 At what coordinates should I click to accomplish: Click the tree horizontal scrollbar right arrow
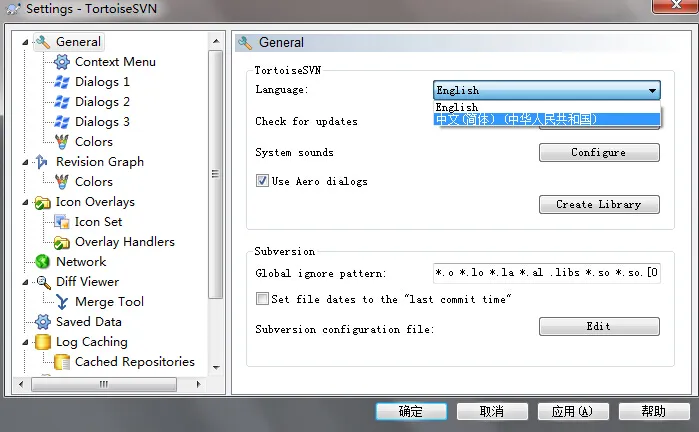point(198,384)
